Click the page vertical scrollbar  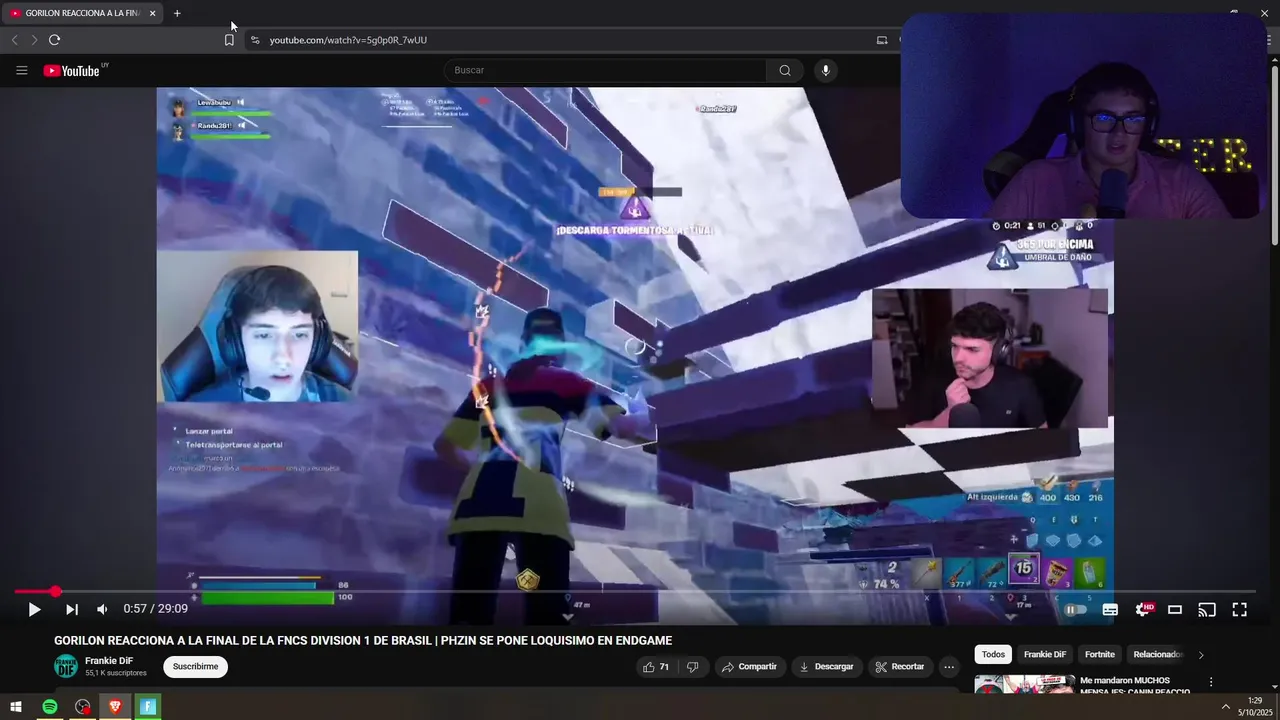1274,155
